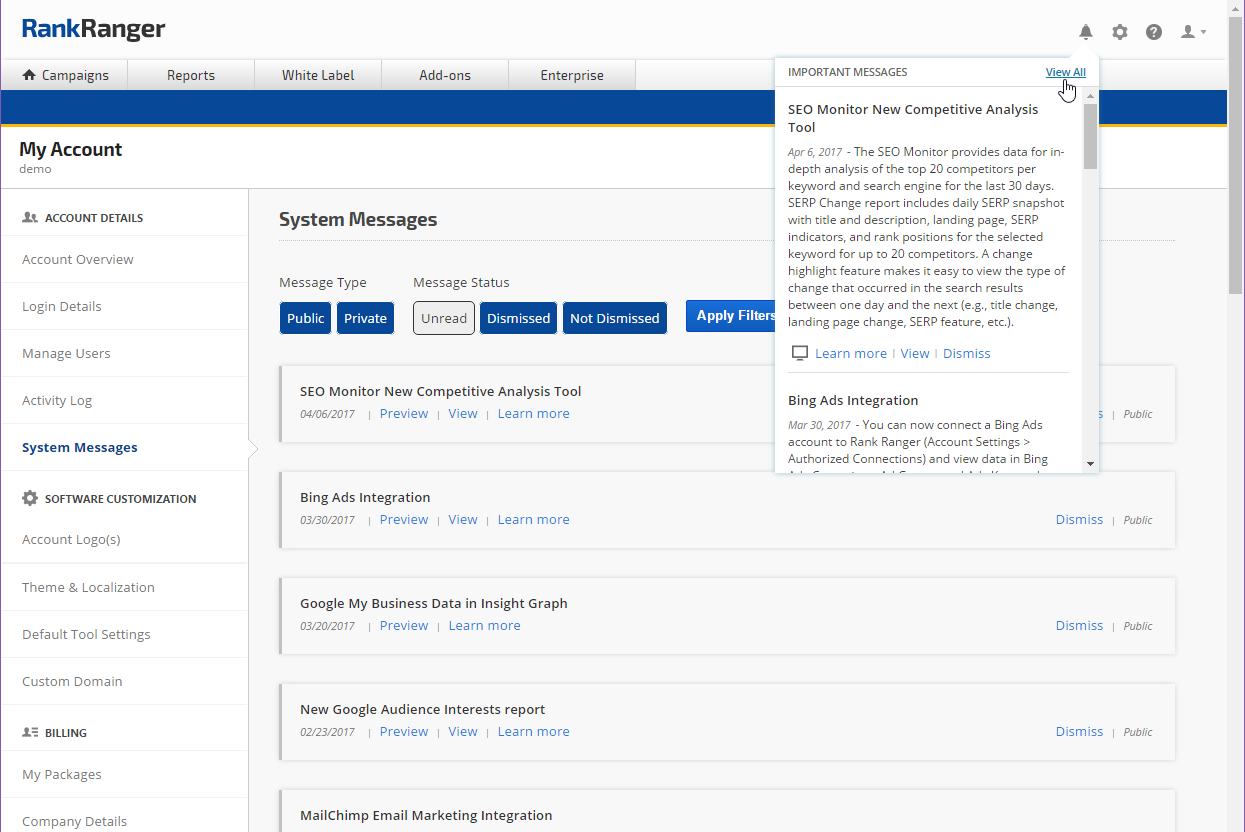Click the settings gear icon in header

[x=1120, y=32]
